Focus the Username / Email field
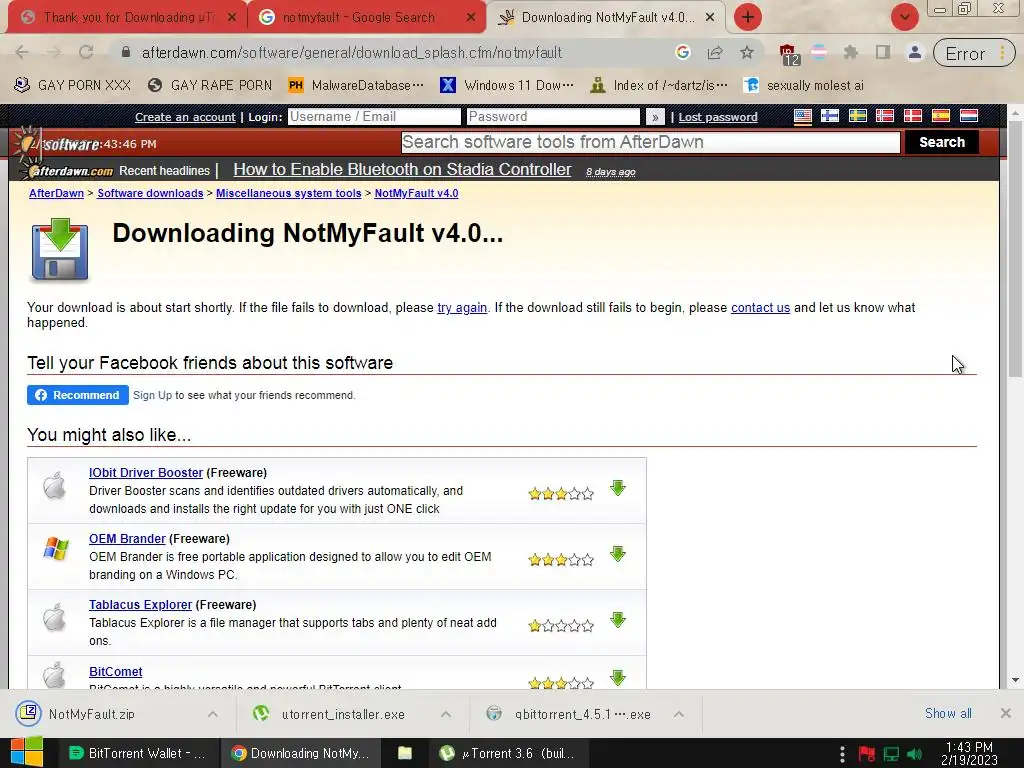 [374, 116]
